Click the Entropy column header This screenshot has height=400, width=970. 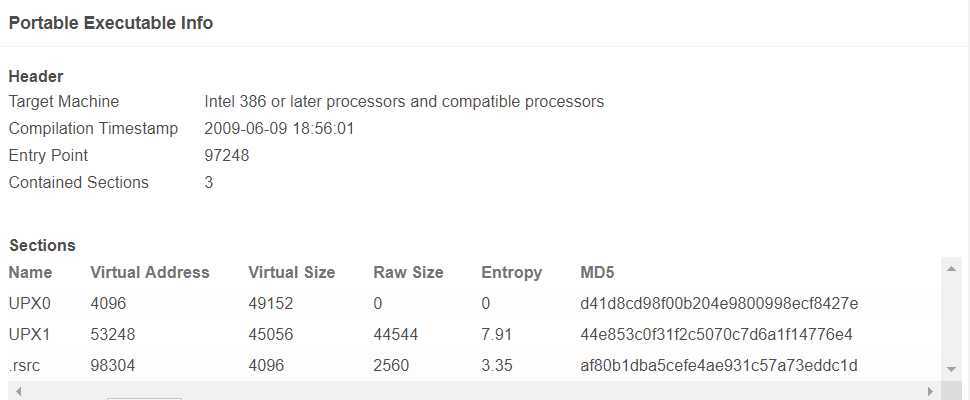[x=512, y=273]
